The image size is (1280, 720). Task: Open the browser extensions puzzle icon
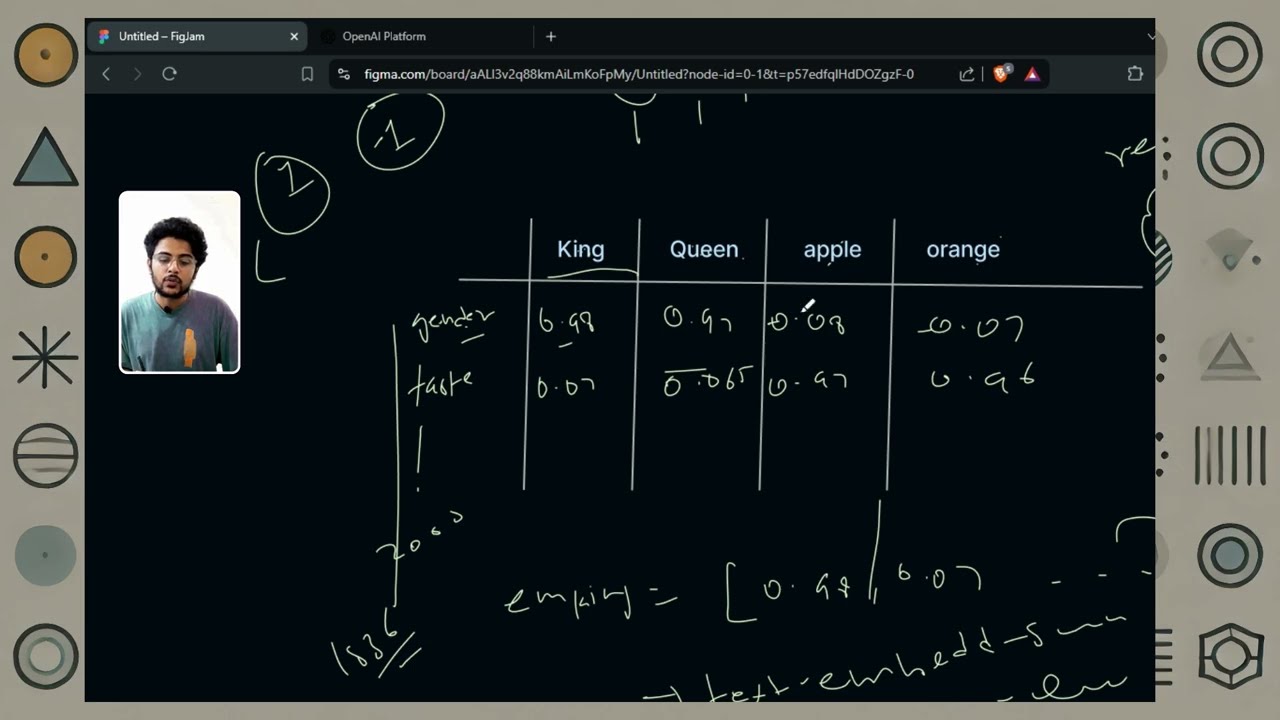pyautogui.click(x=1135, y=74)
